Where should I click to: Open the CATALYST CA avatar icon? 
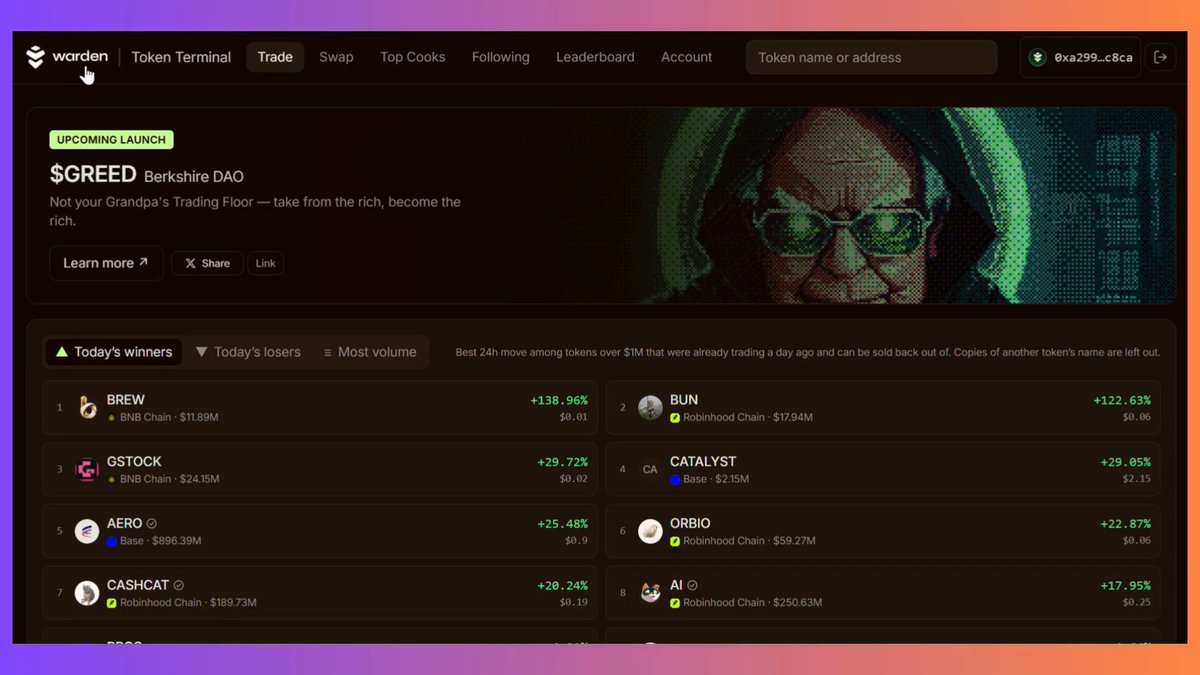coord(650,469)
